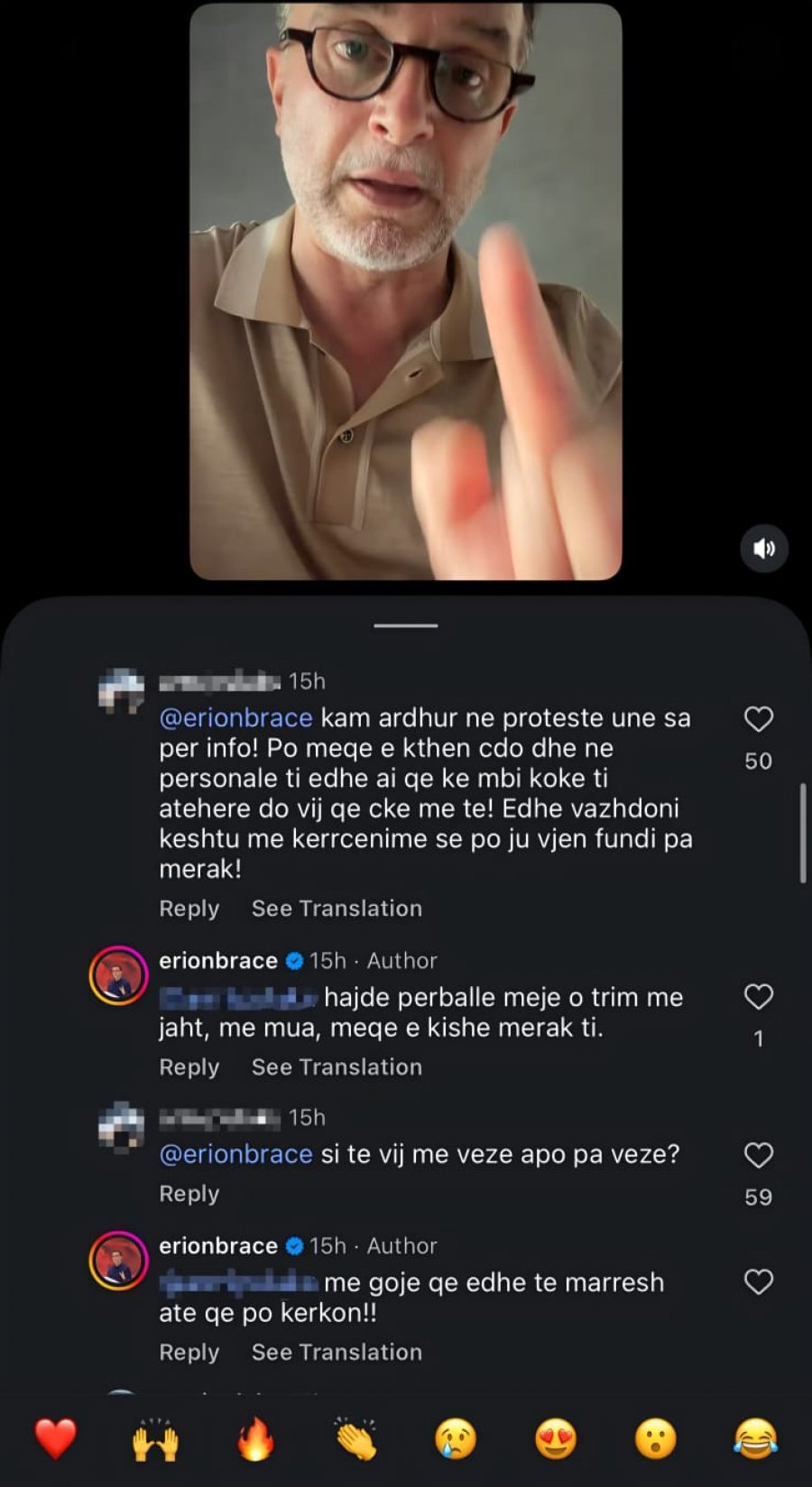Viewport: 812px width, 1487px height.
Task: Send the heart-eyes emoji reaction
Action: 556,1438
